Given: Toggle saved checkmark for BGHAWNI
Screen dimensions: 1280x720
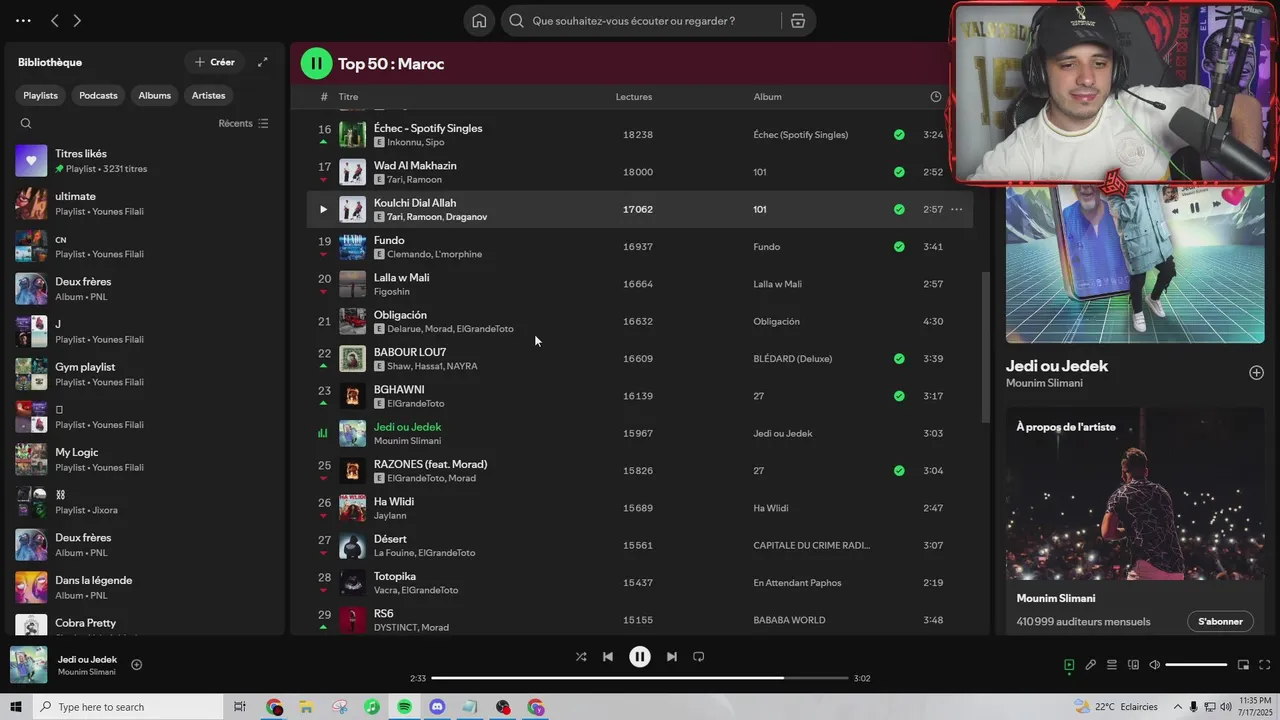Looking at the screenshot, I should pyautogui.click(x=899, y=396).
